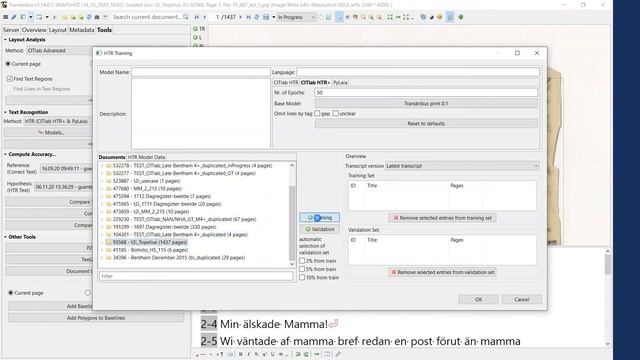
Task: Click the green TR status icon
Action: pos(195,29)
